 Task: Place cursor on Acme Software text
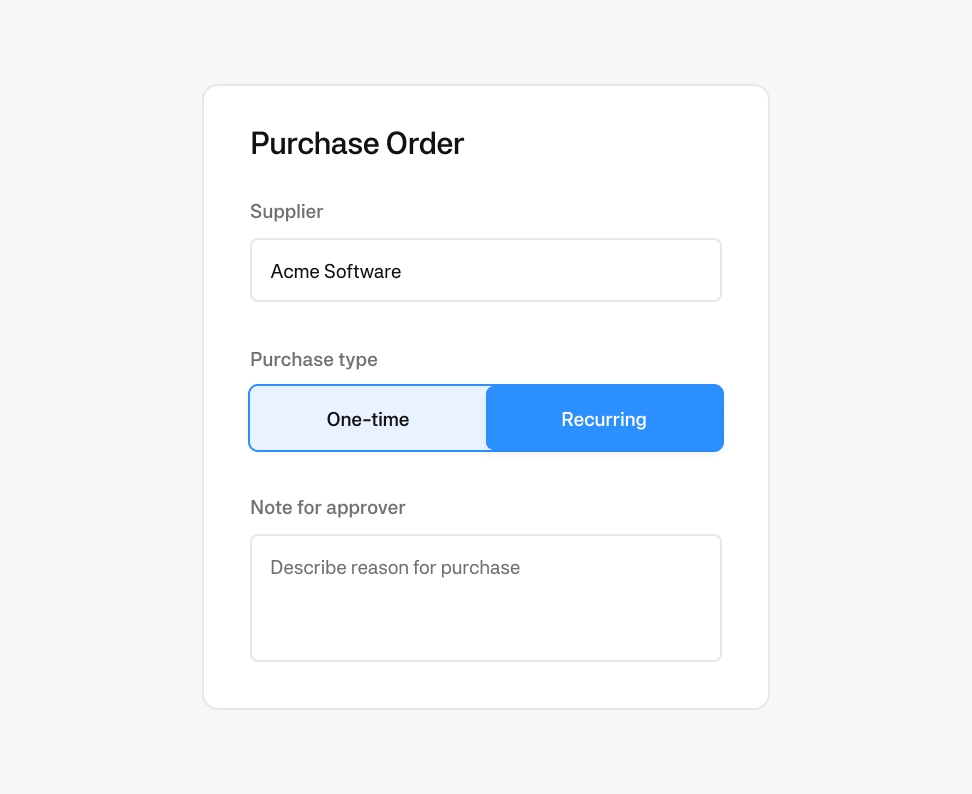[335, 271]
